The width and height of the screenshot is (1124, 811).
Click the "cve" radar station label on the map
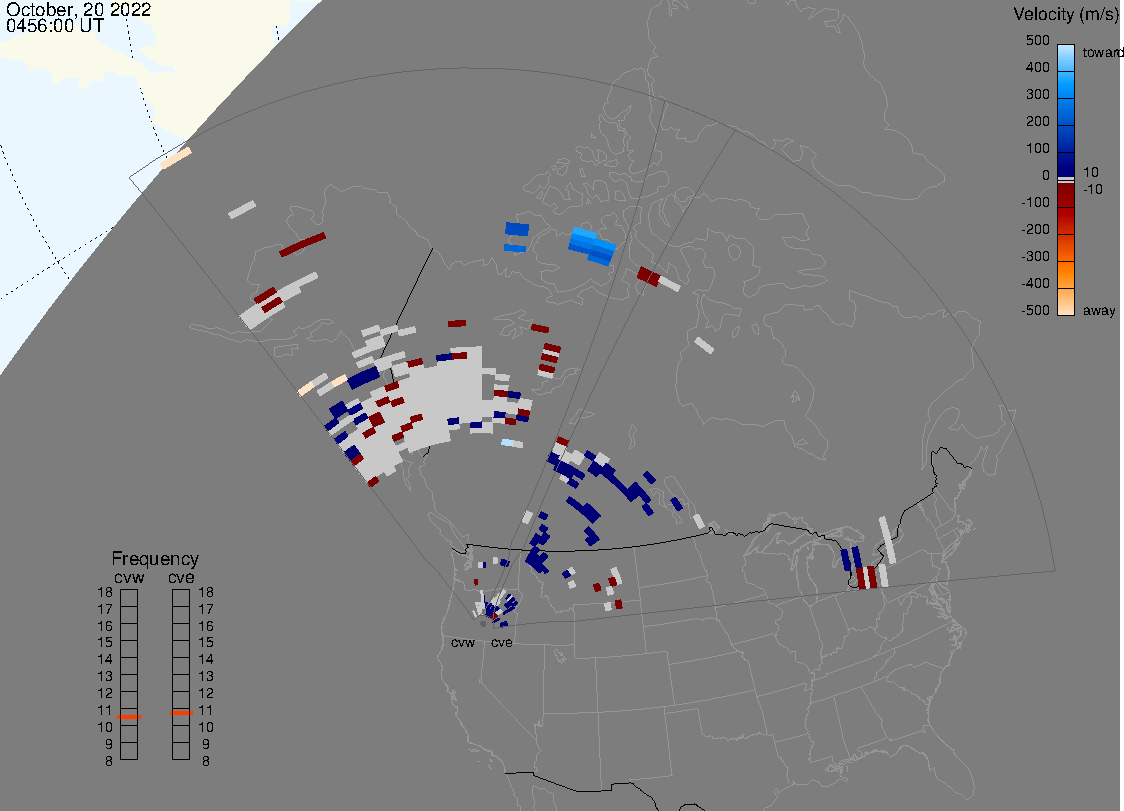click(502, 642)
